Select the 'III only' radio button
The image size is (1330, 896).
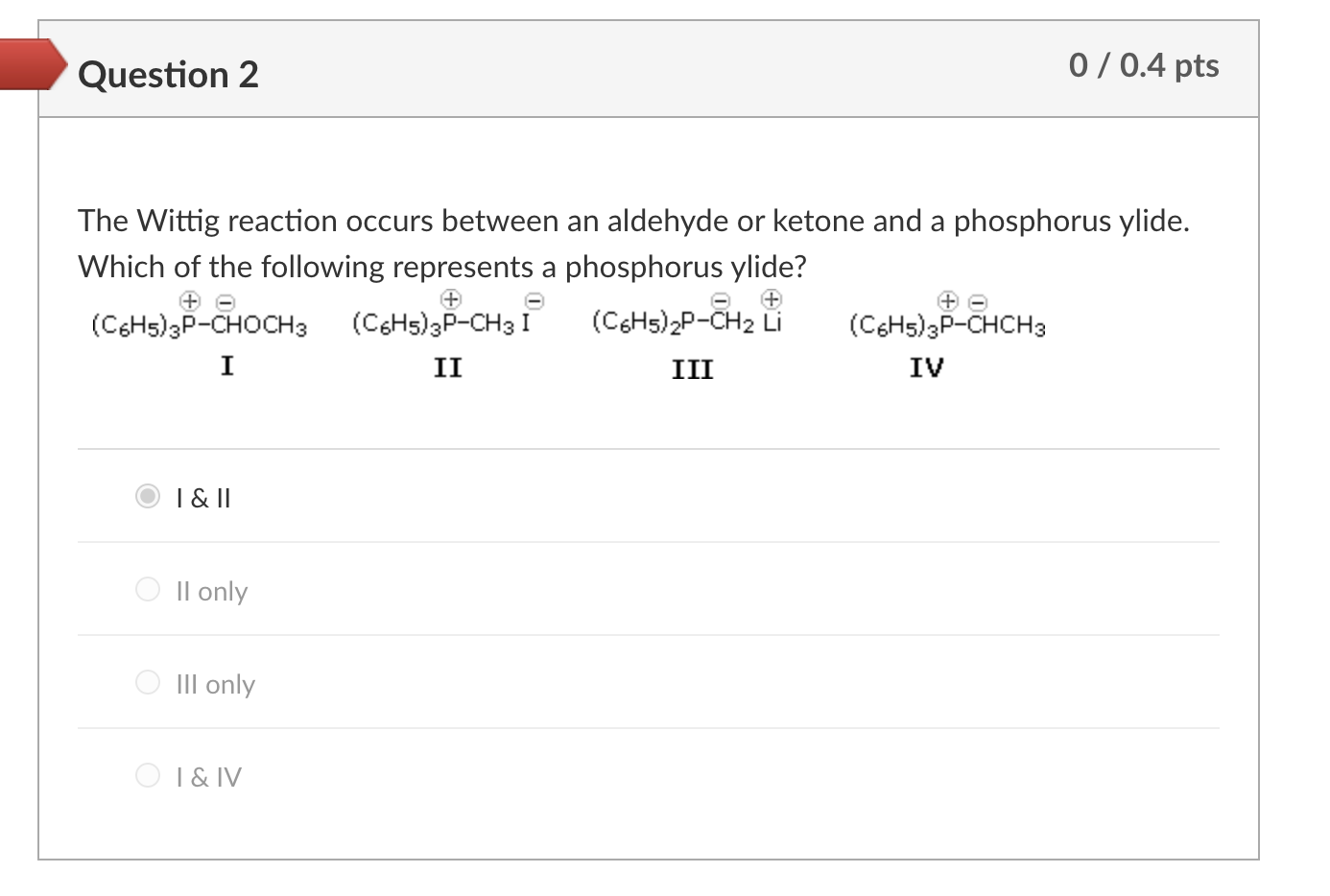click(148, 682)
